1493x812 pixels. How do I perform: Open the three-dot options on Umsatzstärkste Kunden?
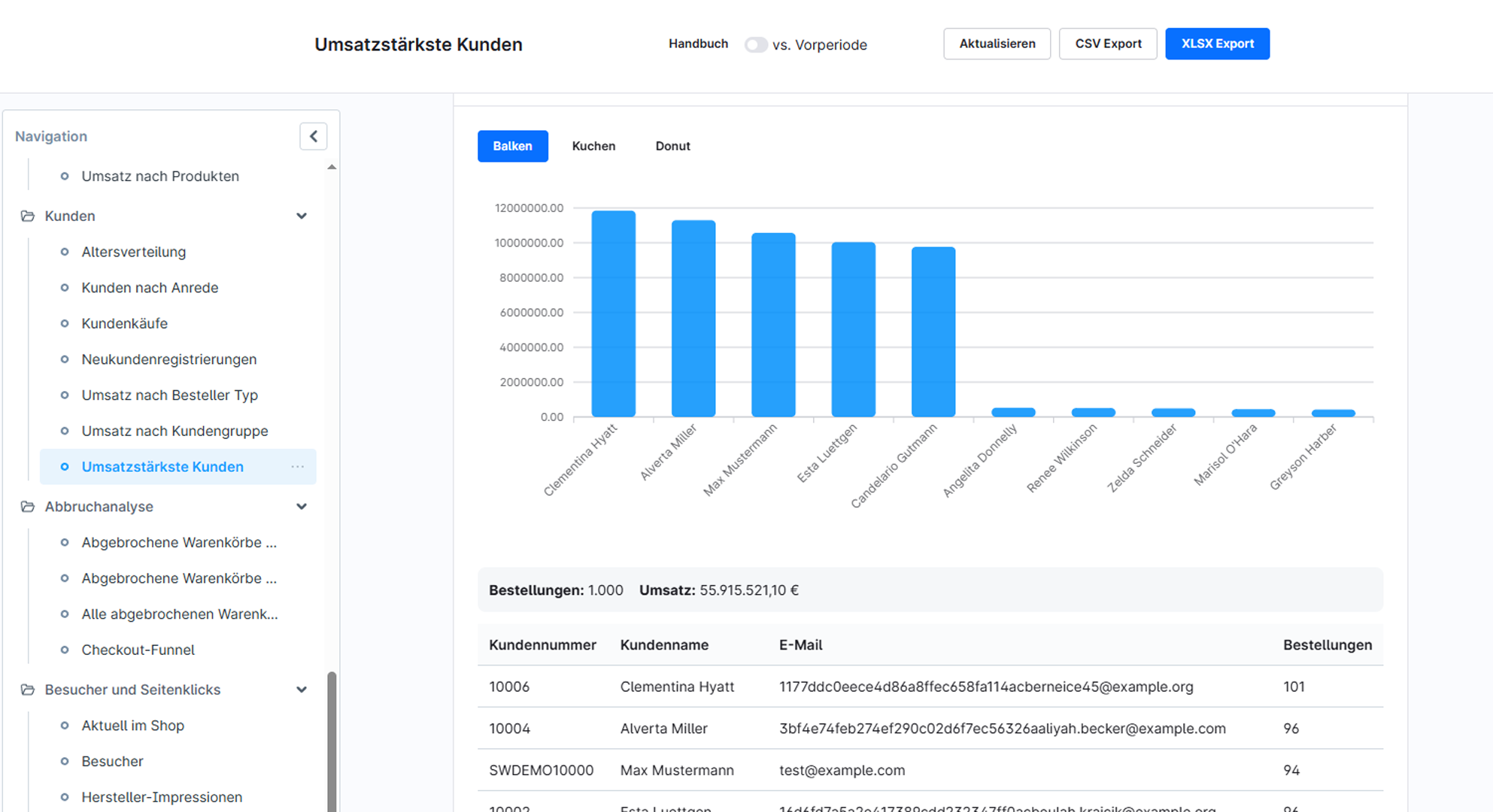click(298, 467)
